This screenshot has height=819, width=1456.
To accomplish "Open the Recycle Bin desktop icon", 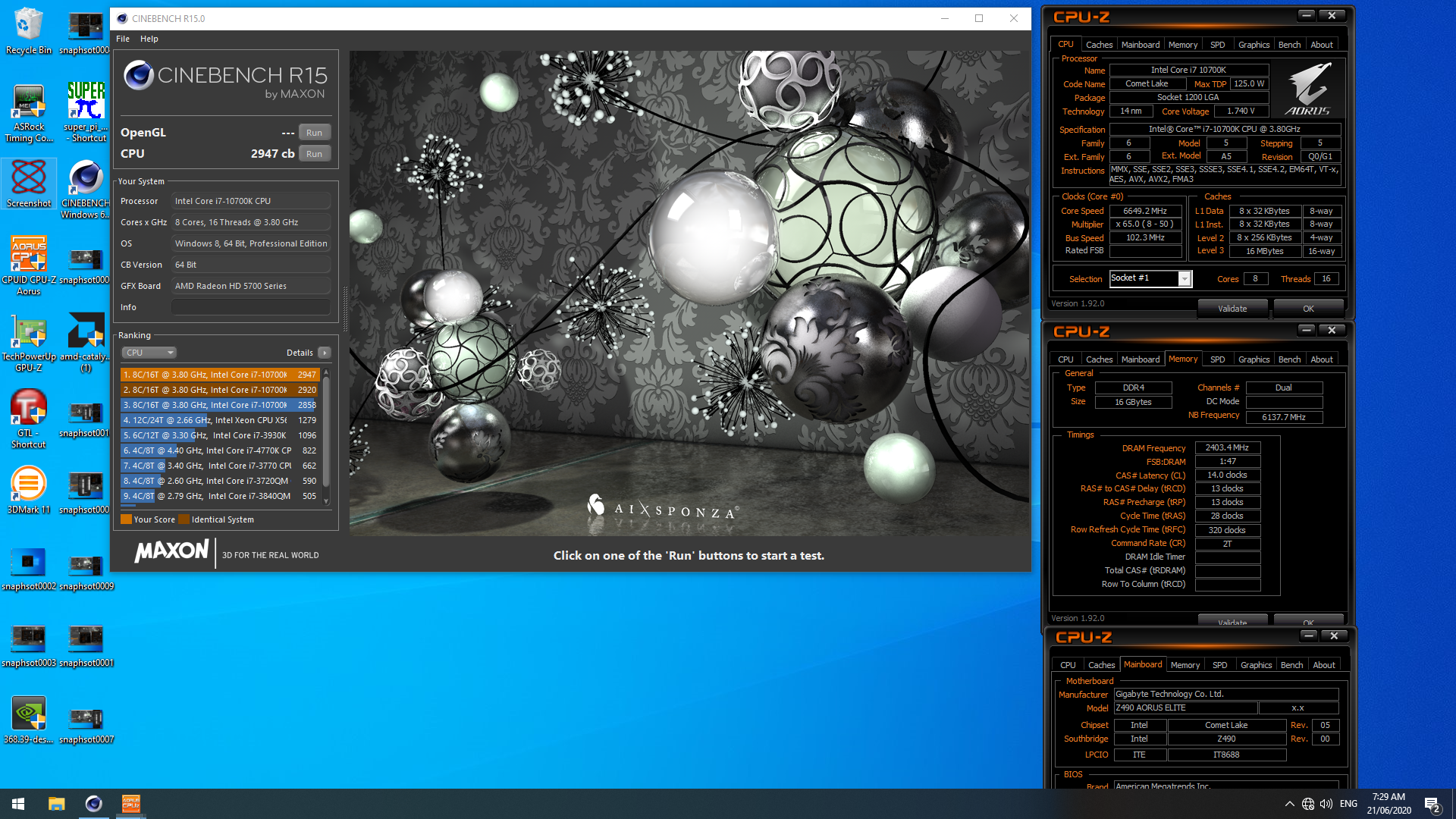I will point(28,31).
